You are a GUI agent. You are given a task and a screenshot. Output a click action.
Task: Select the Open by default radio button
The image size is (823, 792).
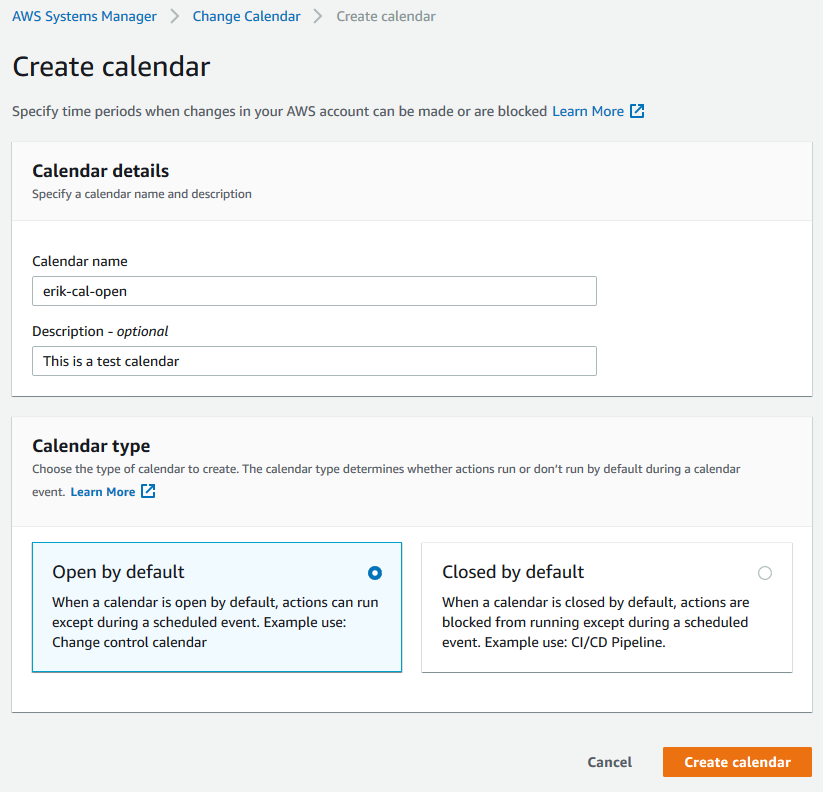(375, 573)
